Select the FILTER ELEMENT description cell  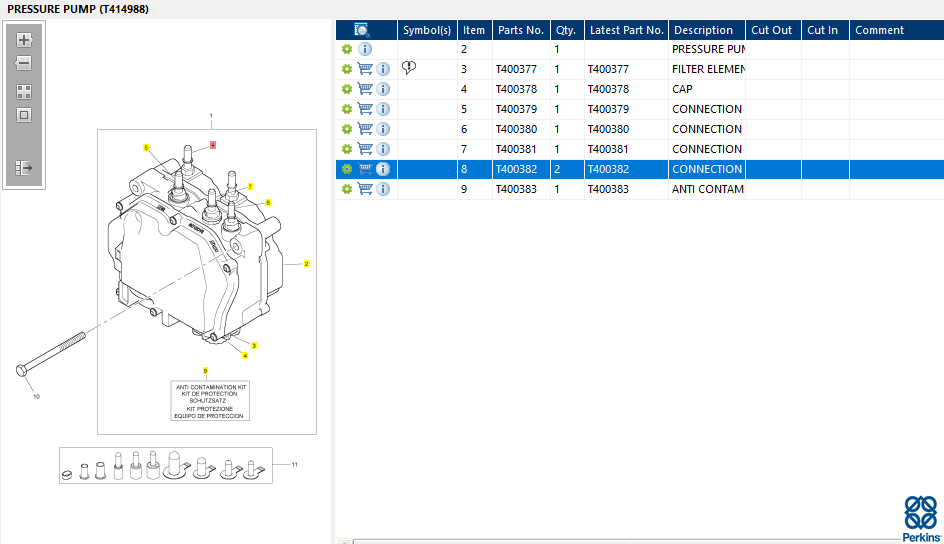pos(707,69)
